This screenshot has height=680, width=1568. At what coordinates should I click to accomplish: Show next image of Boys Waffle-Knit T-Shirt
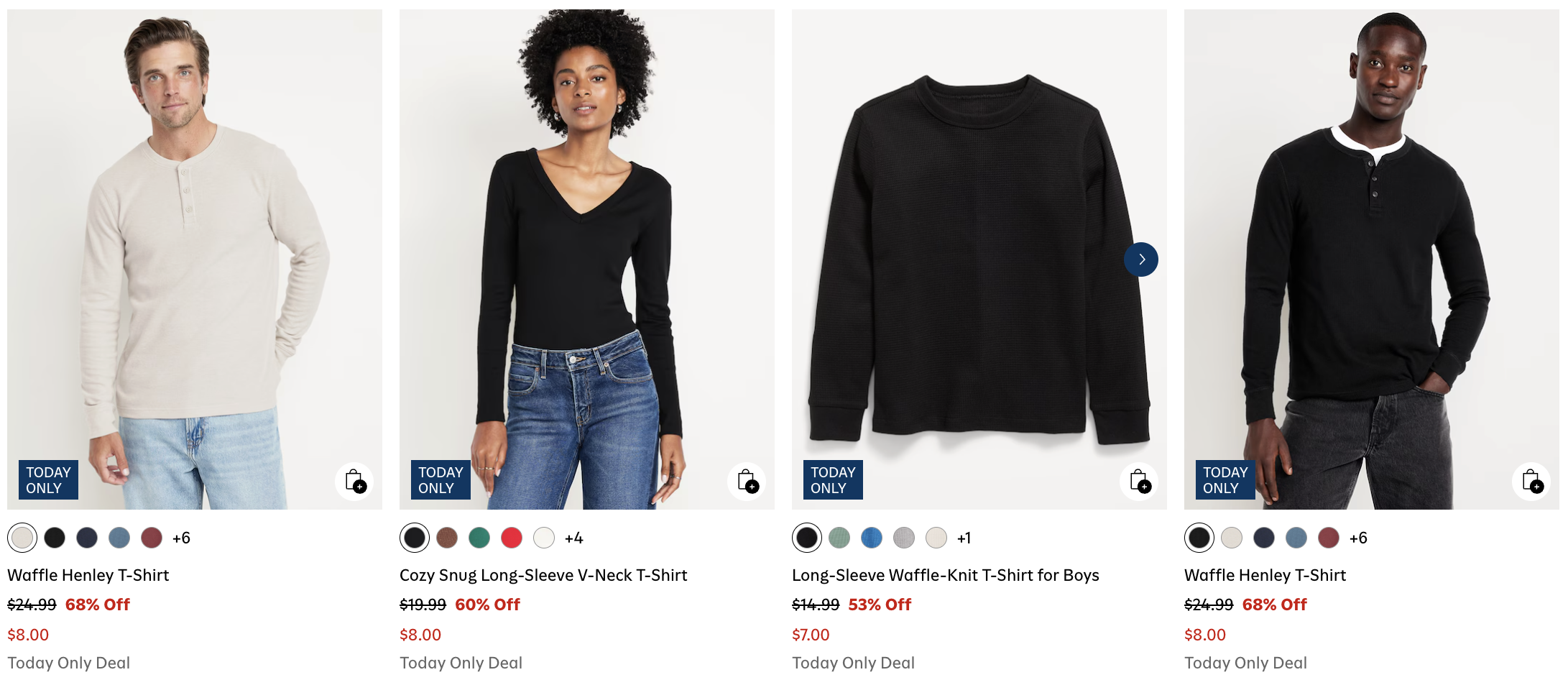click(1140, 259)
